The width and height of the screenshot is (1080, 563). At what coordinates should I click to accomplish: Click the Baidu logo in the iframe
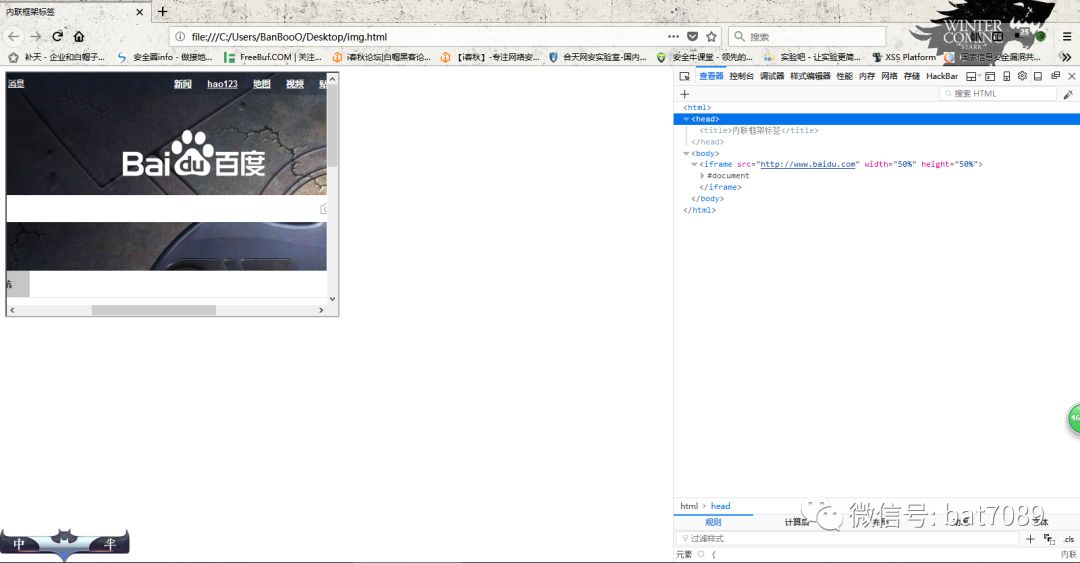tap(194, 154)
